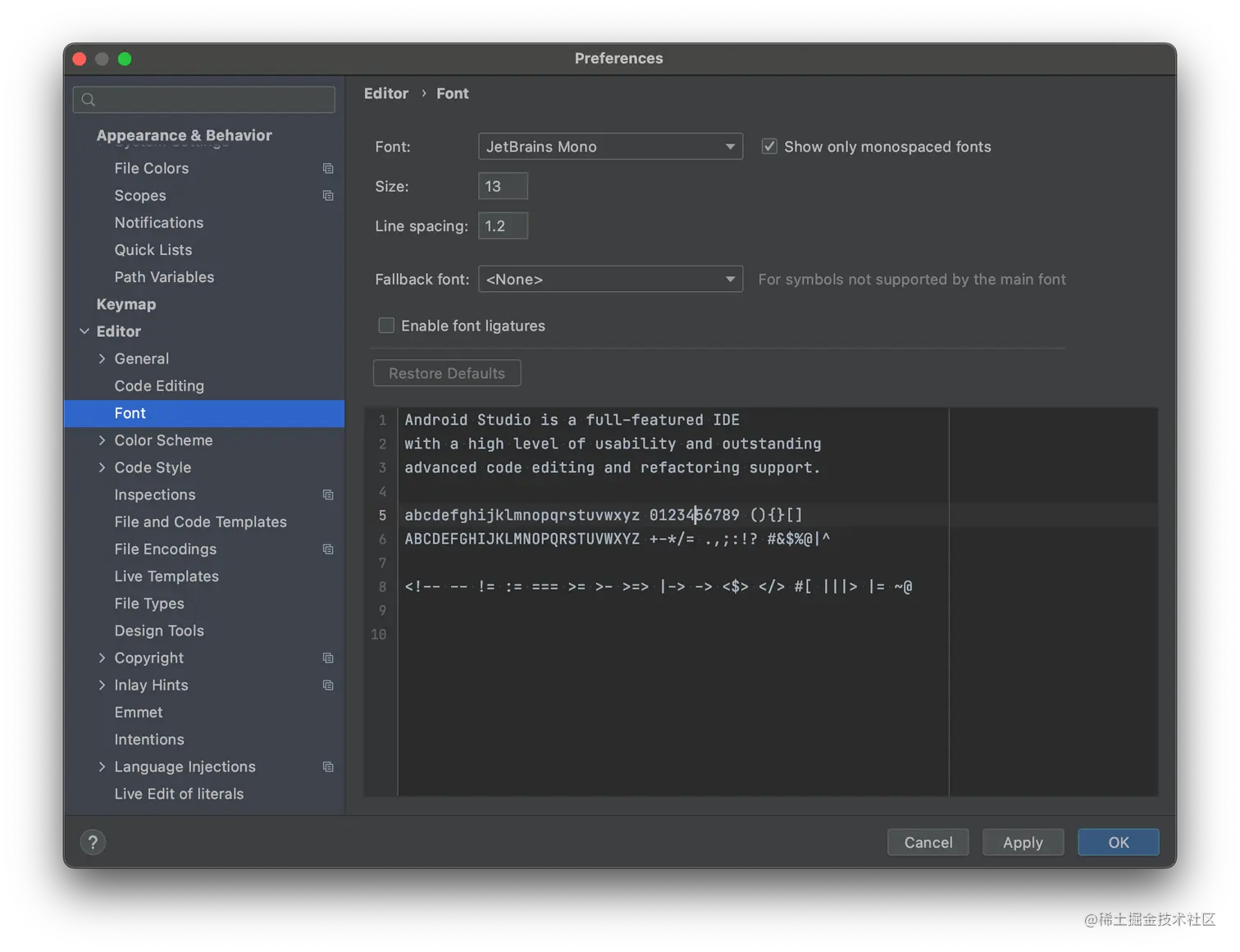Expand the Color Scheme tree node

click(x=102, y=440)
